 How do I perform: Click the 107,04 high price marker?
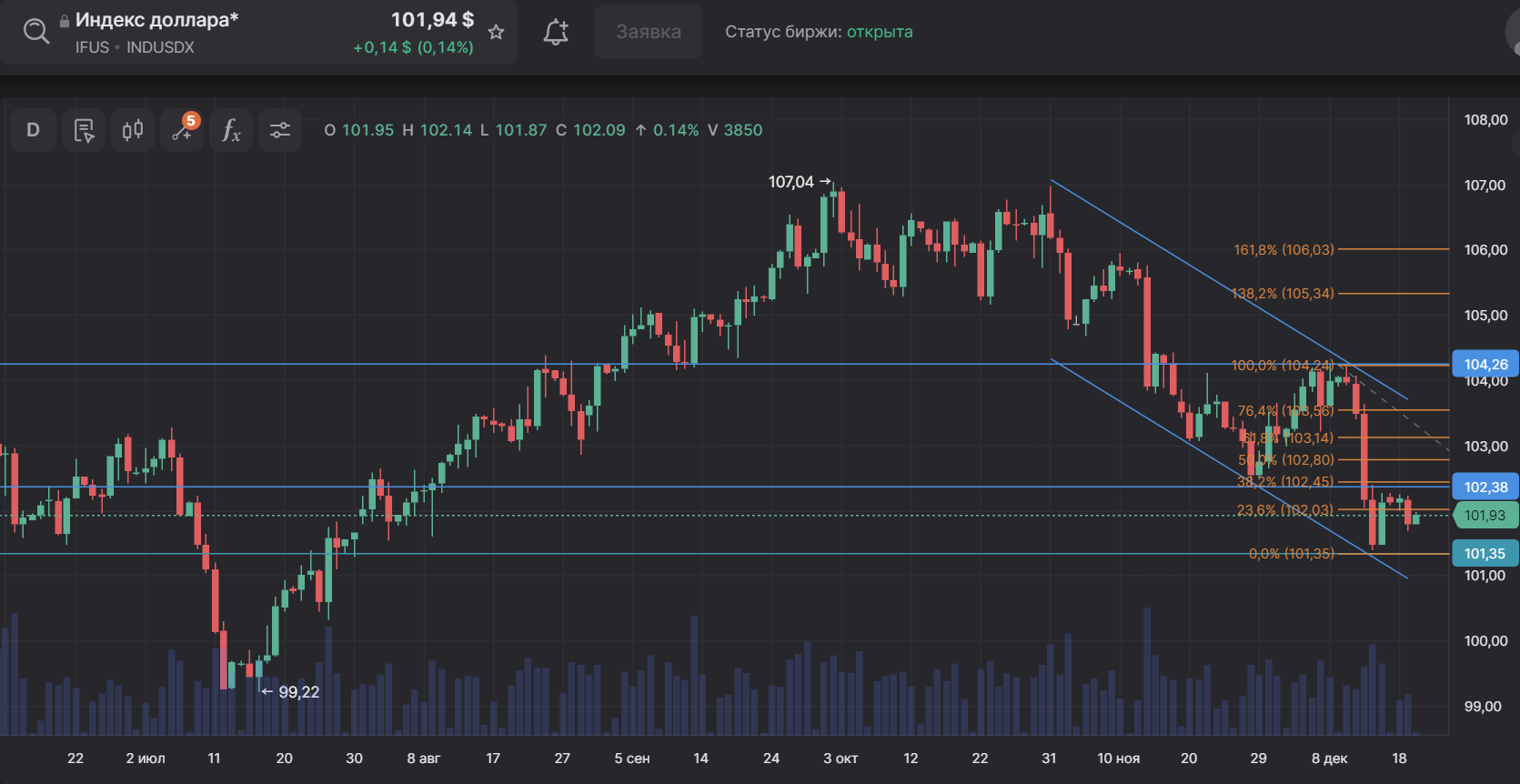pyautogui.click(x=791, y=182)
